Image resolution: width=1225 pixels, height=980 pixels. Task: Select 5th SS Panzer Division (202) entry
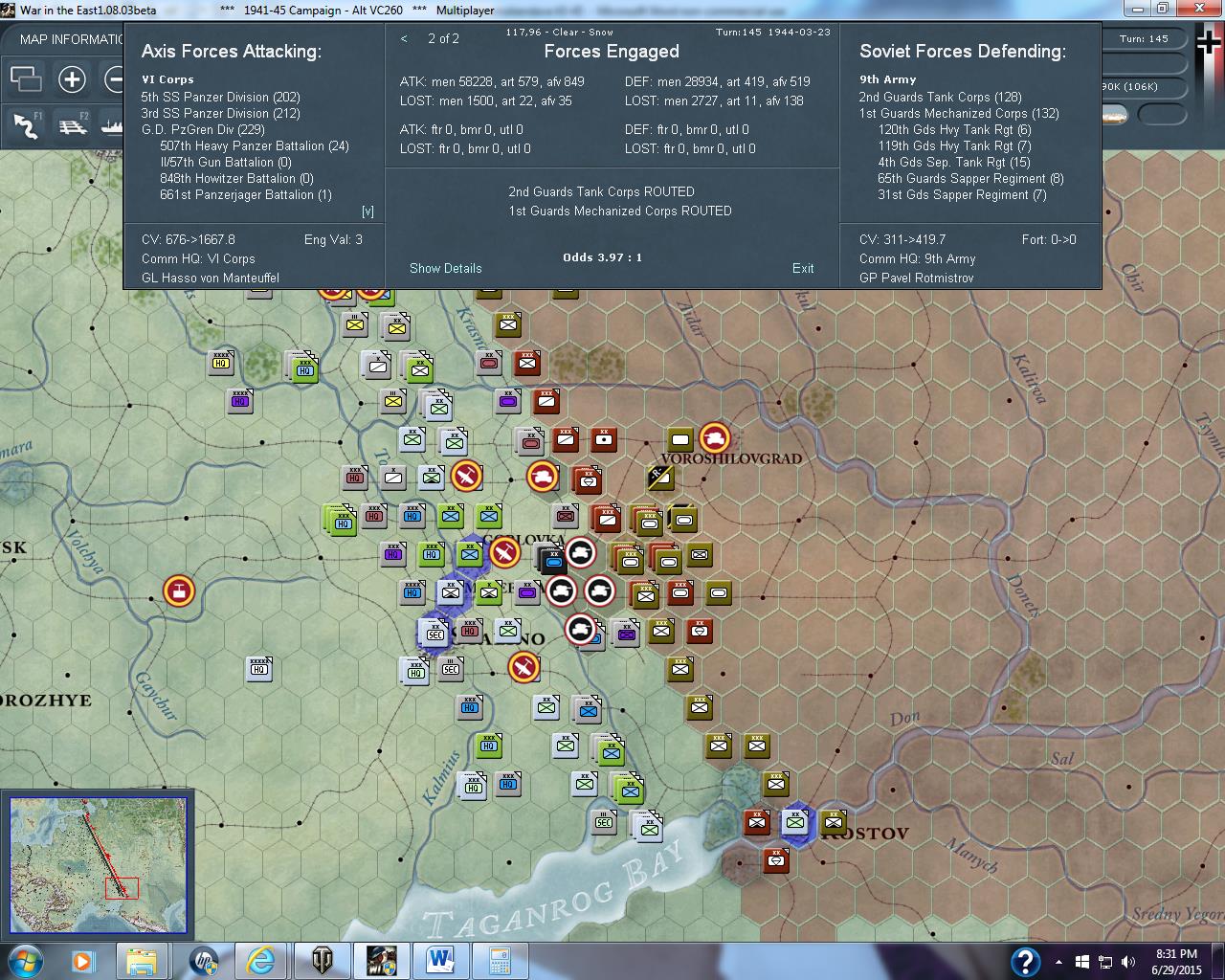pyautogui.click(x=221, y=97)
